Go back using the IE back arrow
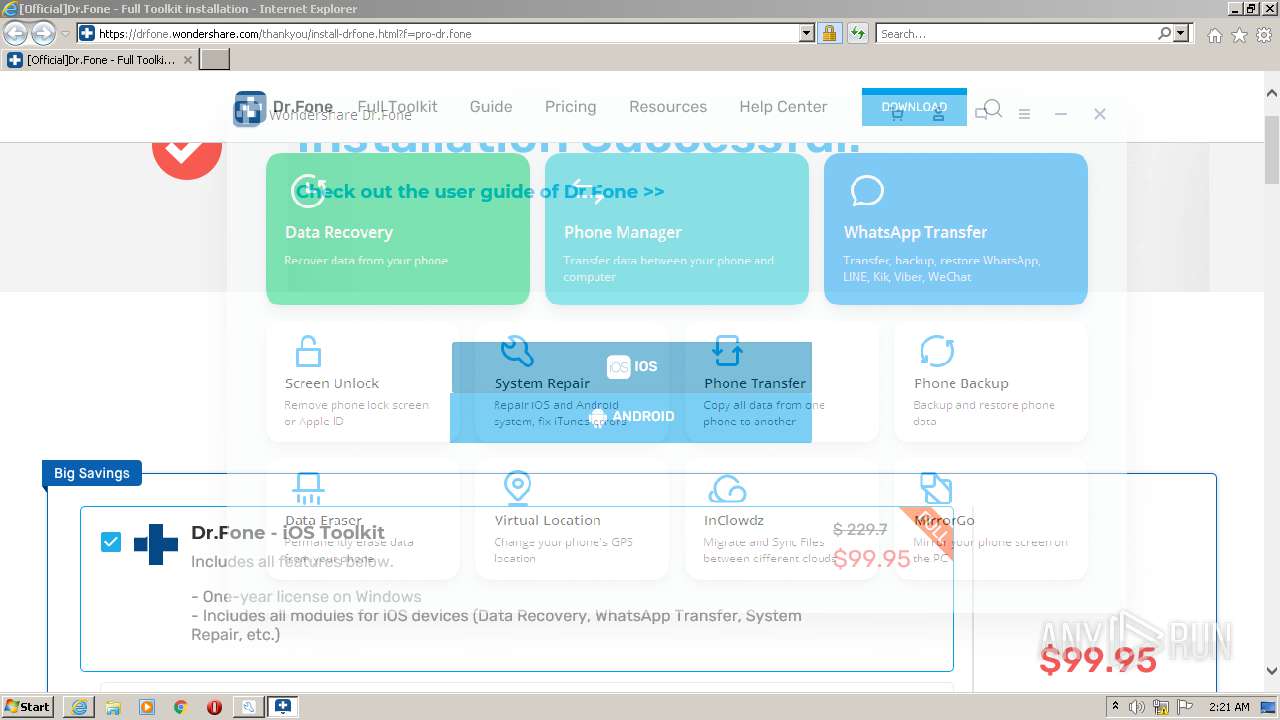This screenshot has width=1280, height=720. tap(15, 33)
